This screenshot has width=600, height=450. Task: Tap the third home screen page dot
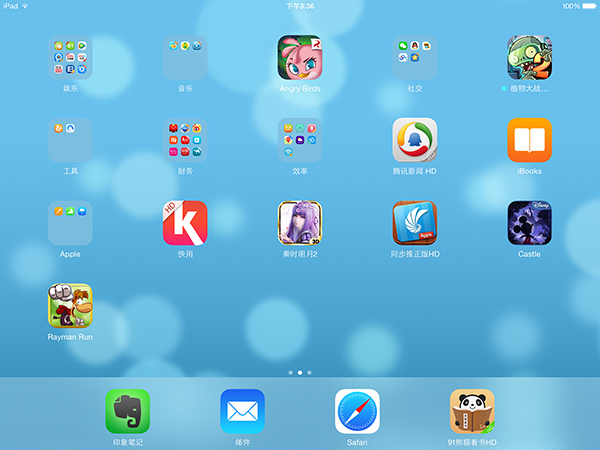[309, 372]
